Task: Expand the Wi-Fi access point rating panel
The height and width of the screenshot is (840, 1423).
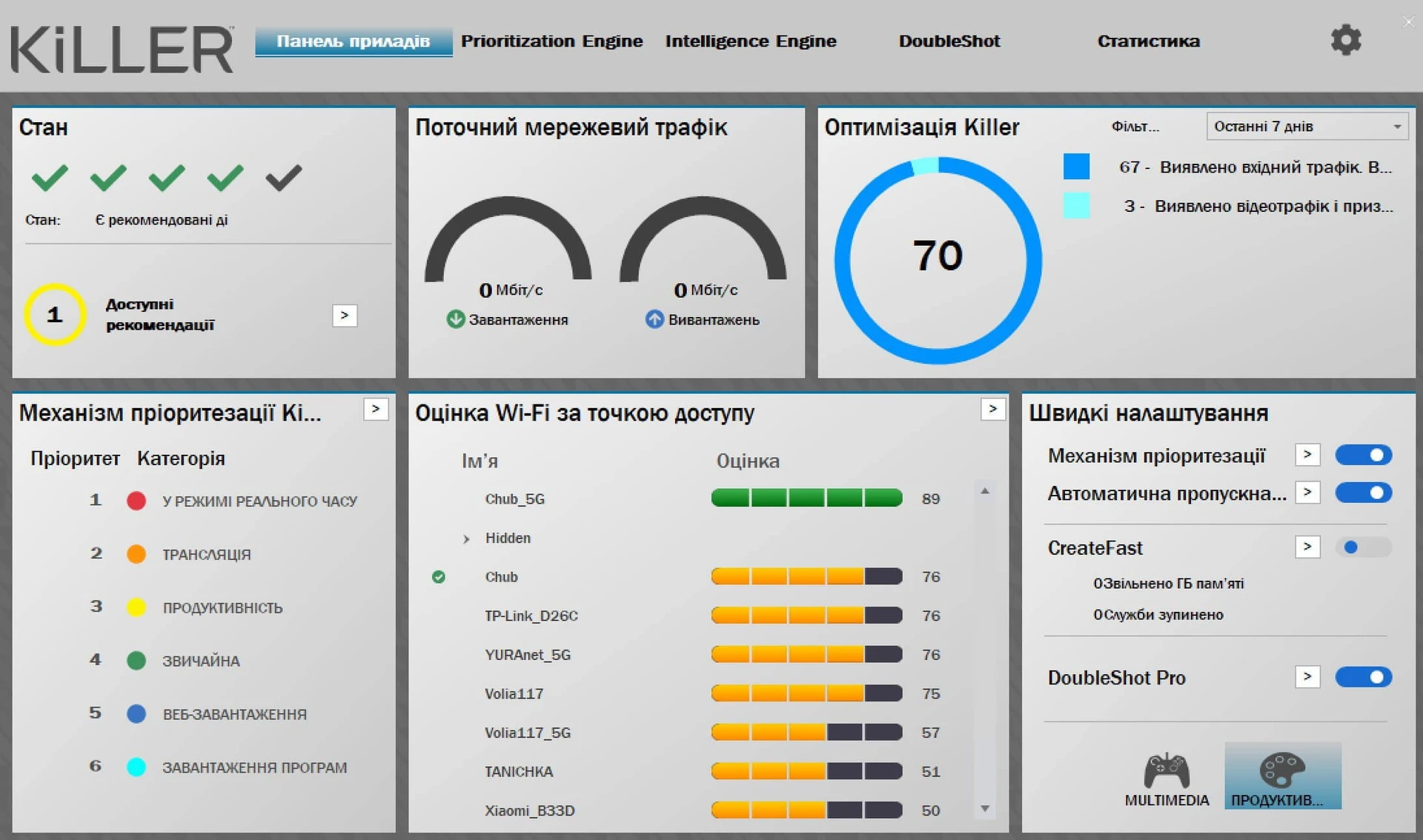Action: point(993,409)
